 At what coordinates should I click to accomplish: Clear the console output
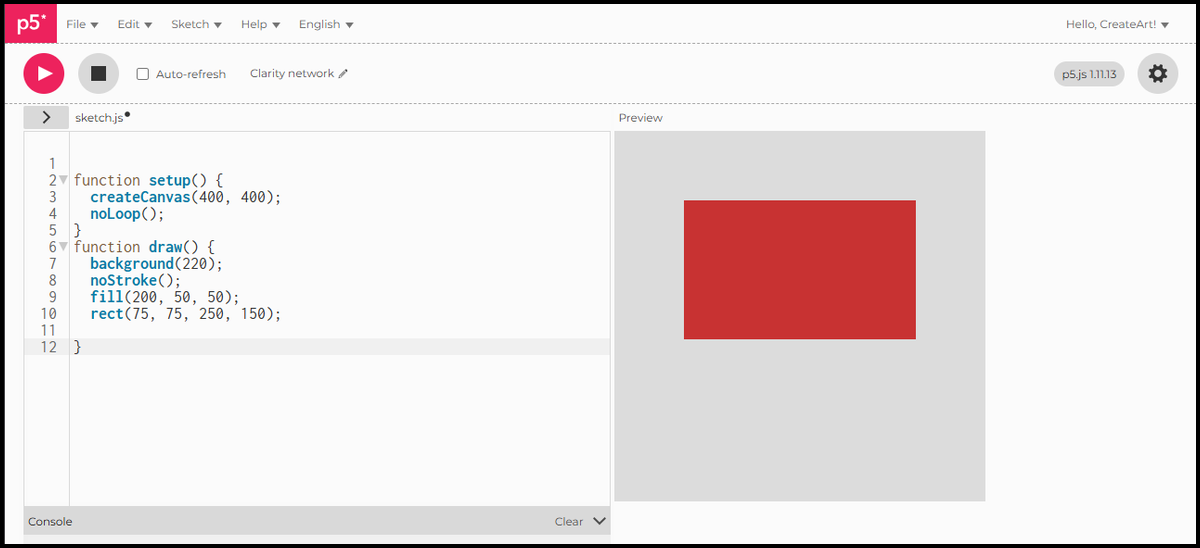(569, 521)
